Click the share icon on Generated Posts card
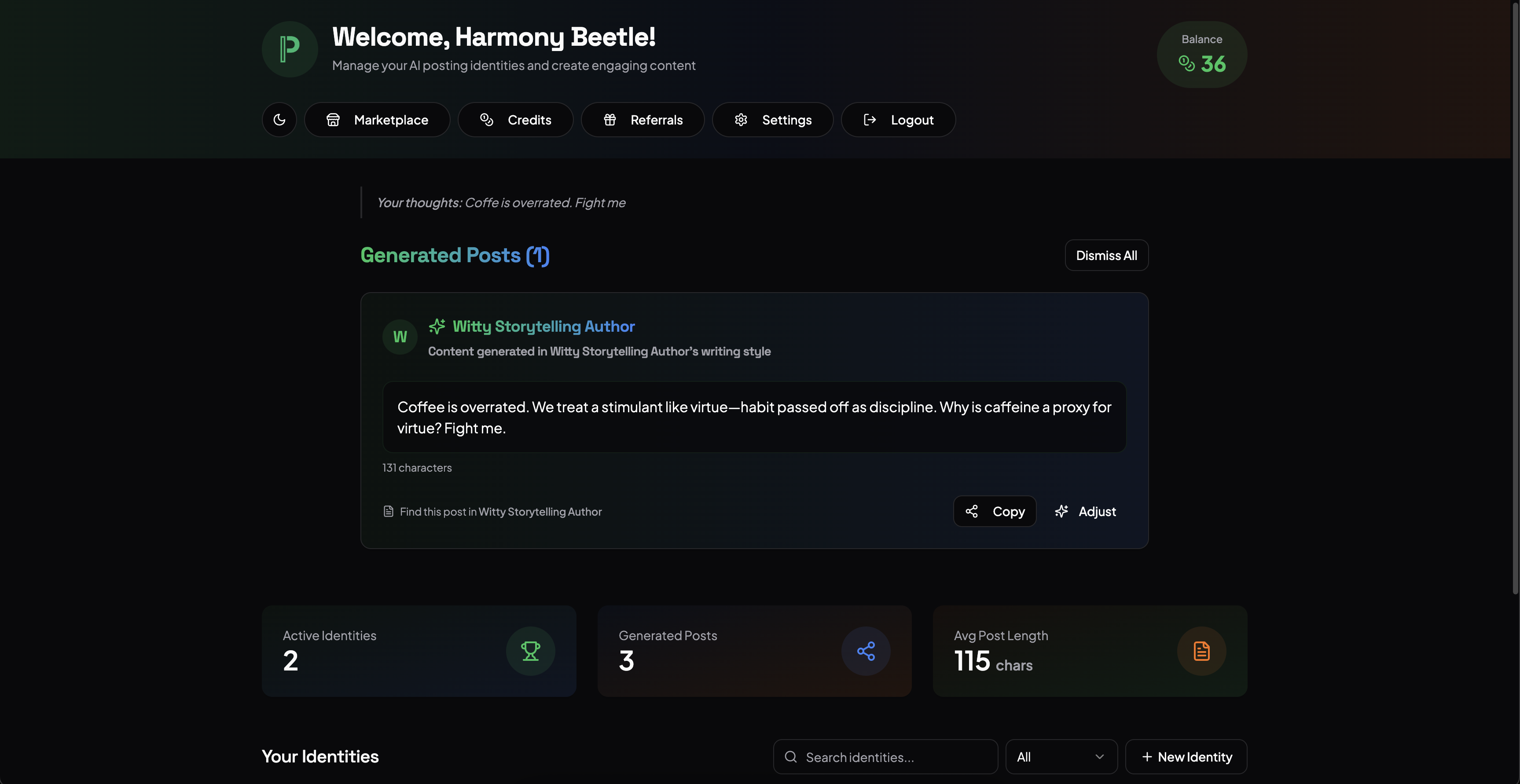Image resolution: width=1520 pixels, height=784 pixels. click(x=866, y=651)
